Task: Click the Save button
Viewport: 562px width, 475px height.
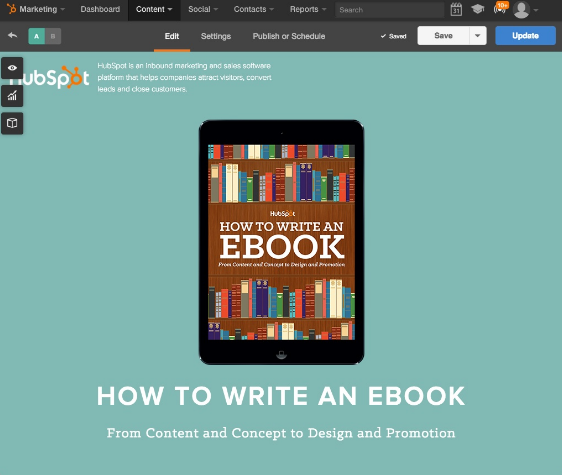Action: (443, 35)
